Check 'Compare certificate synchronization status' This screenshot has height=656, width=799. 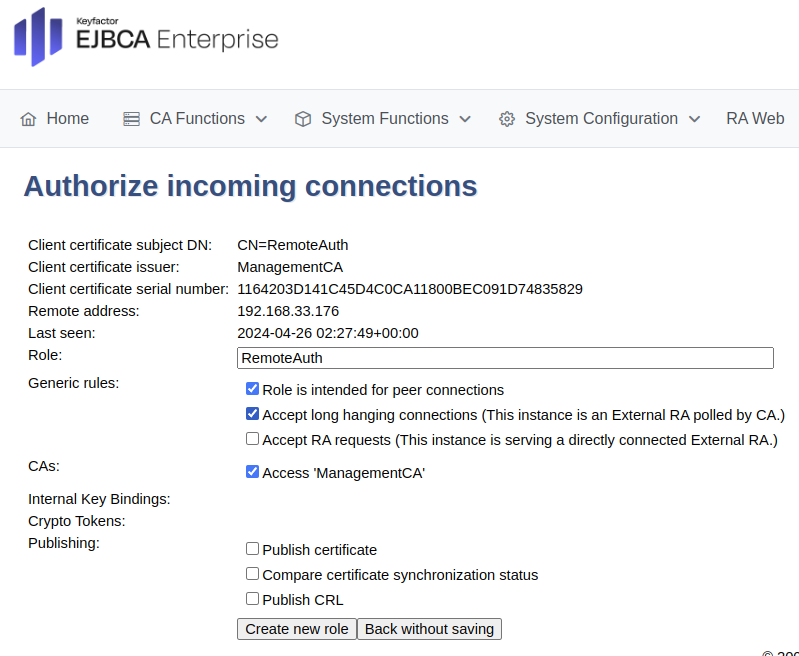click(x=253, y=574)
